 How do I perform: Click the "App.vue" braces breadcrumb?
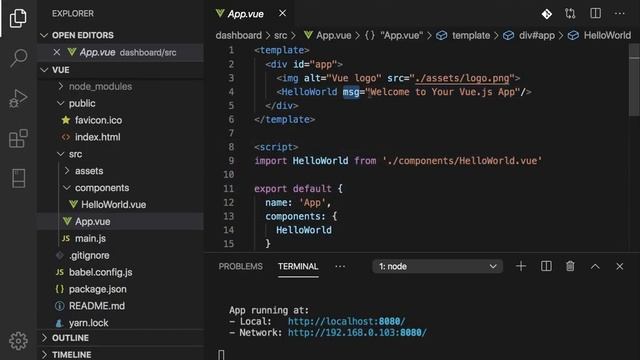394,36
